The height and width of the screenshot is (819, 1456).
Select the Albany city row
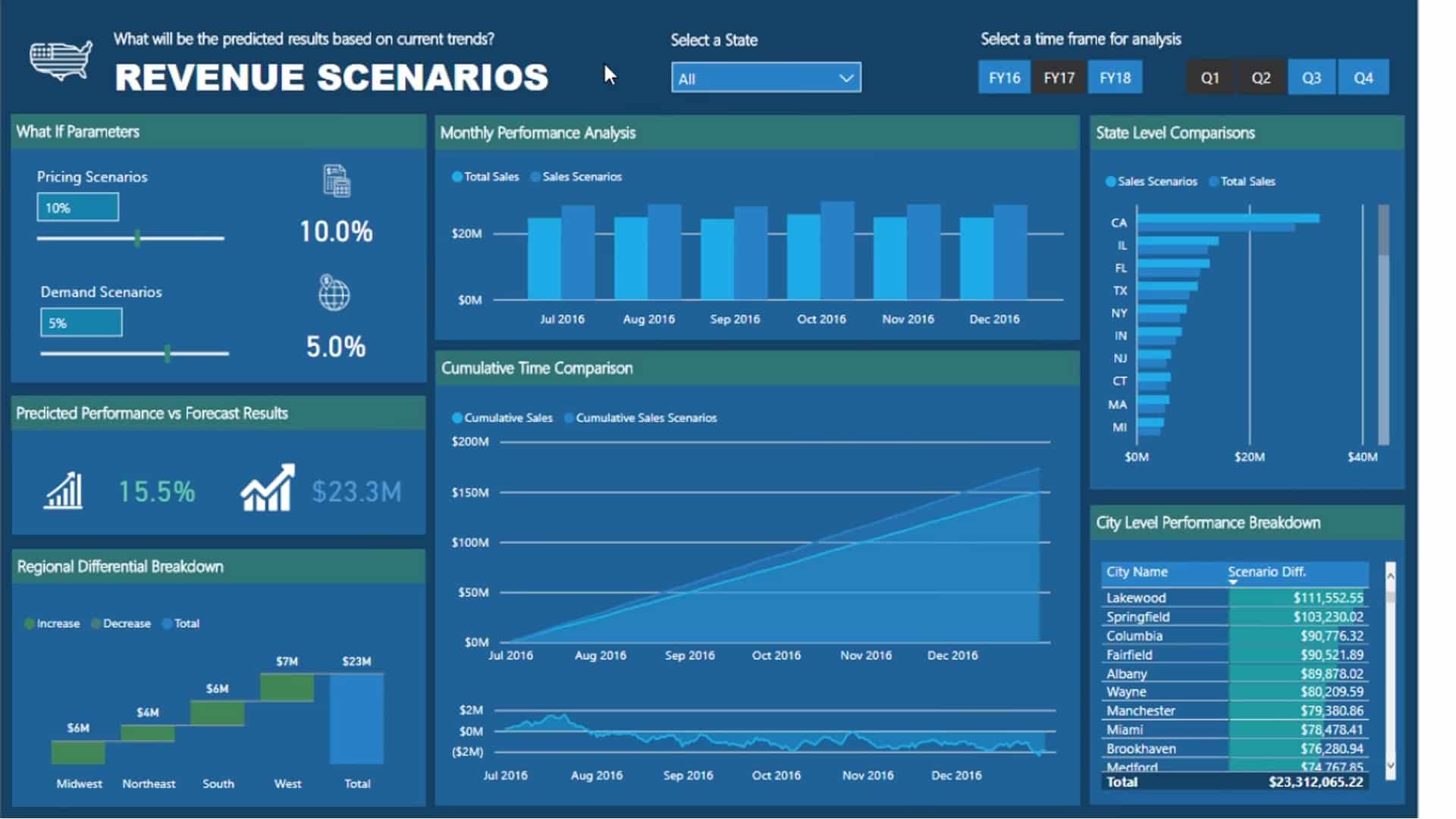coord(1235,673)
